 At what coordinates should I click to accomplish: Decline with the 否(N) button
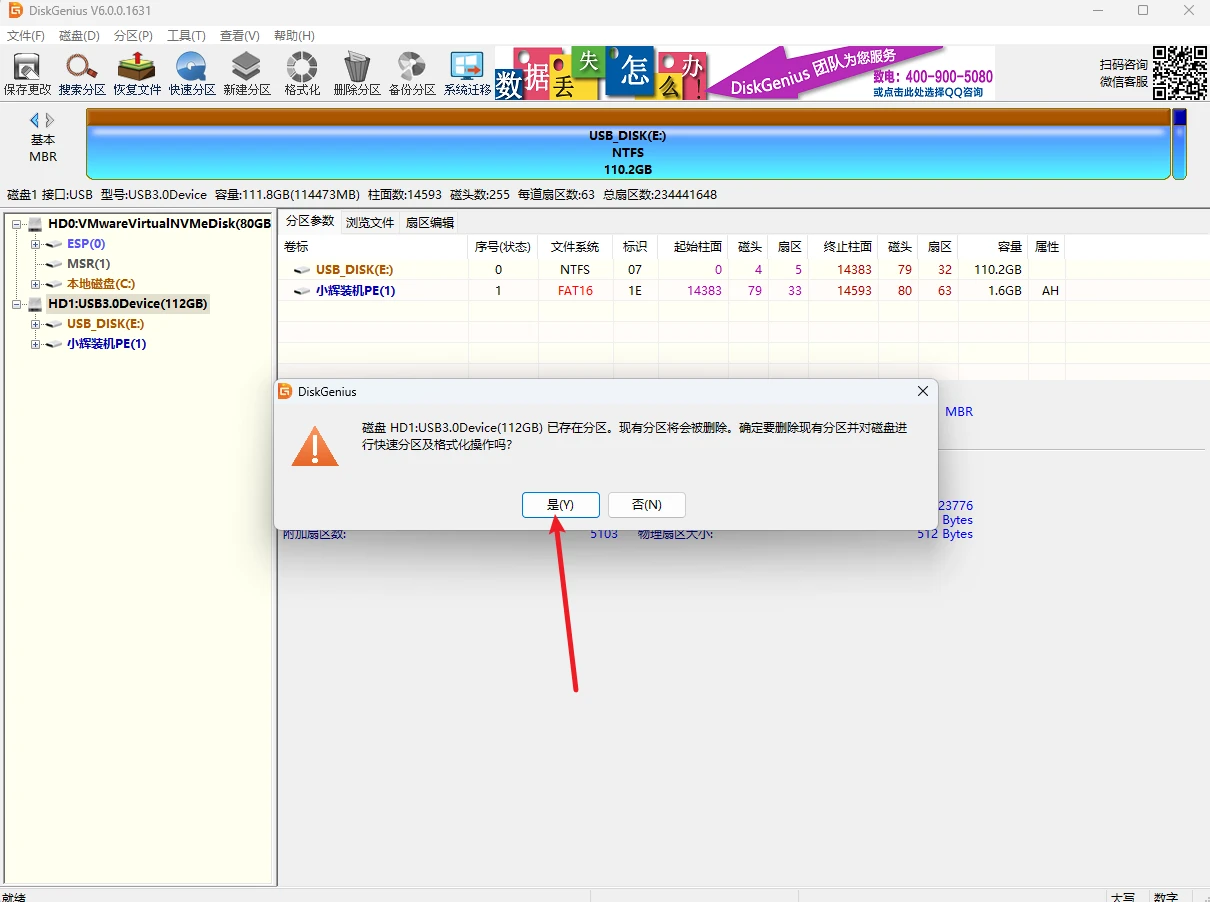(x=648, y=505)
